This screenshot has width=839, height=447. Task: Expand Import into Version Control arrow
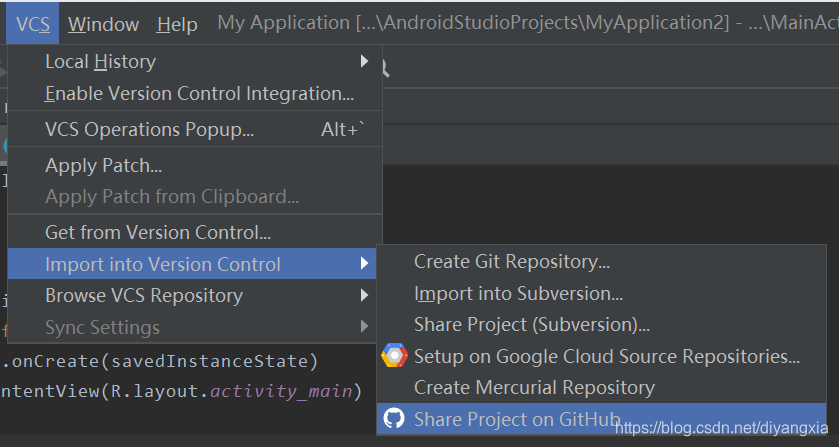click(364, 263)
